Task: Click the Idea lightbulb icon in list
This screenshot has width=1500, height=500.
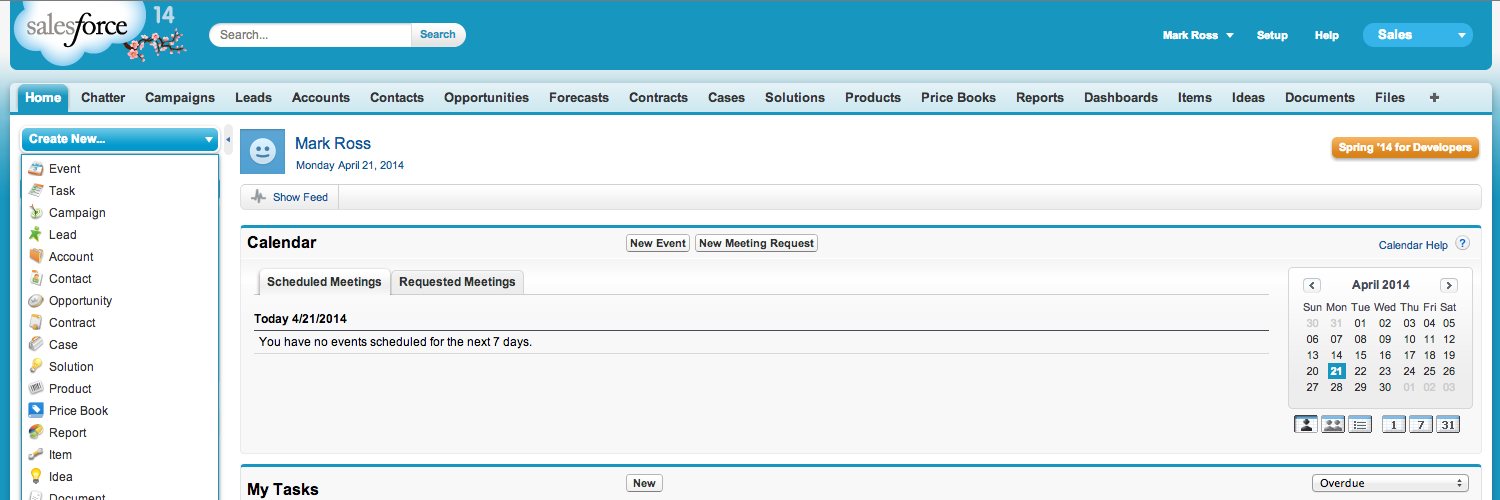Action: coord(36,477)
